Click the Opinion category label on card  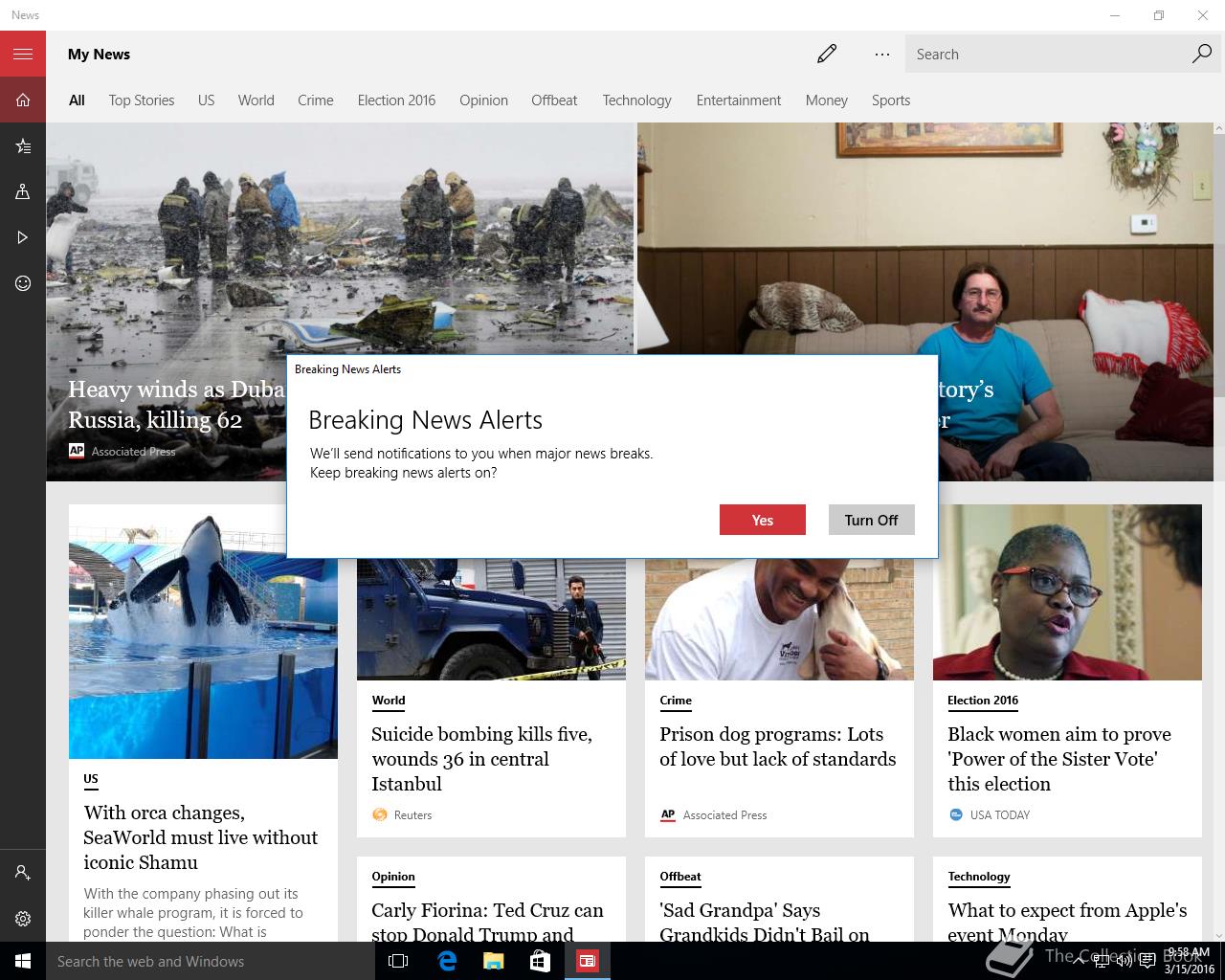pyautogui.click(x=393, y=877)
